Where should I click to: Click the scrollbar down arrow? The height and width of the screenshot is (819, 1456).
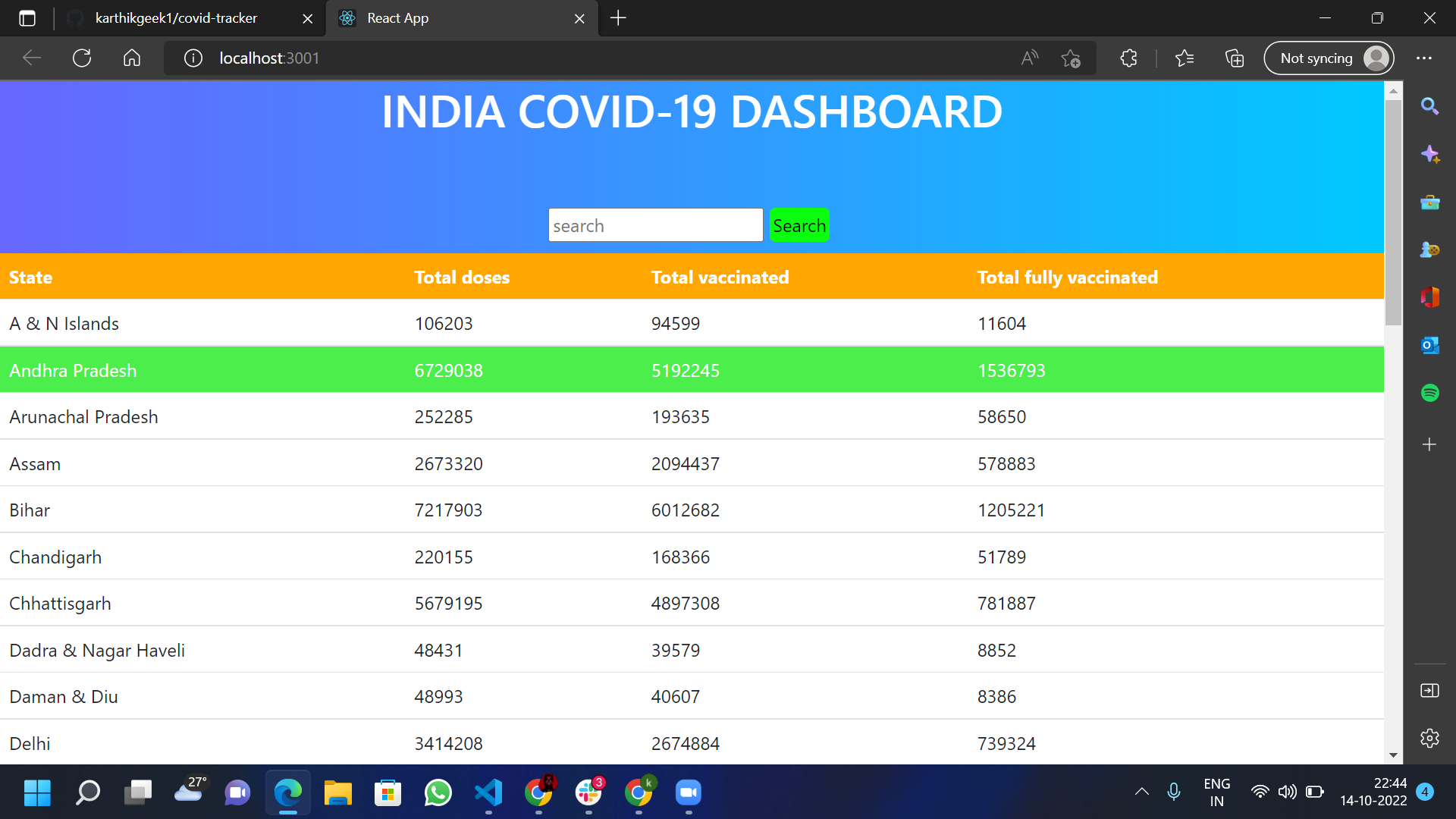click(x=1393, y=755)
